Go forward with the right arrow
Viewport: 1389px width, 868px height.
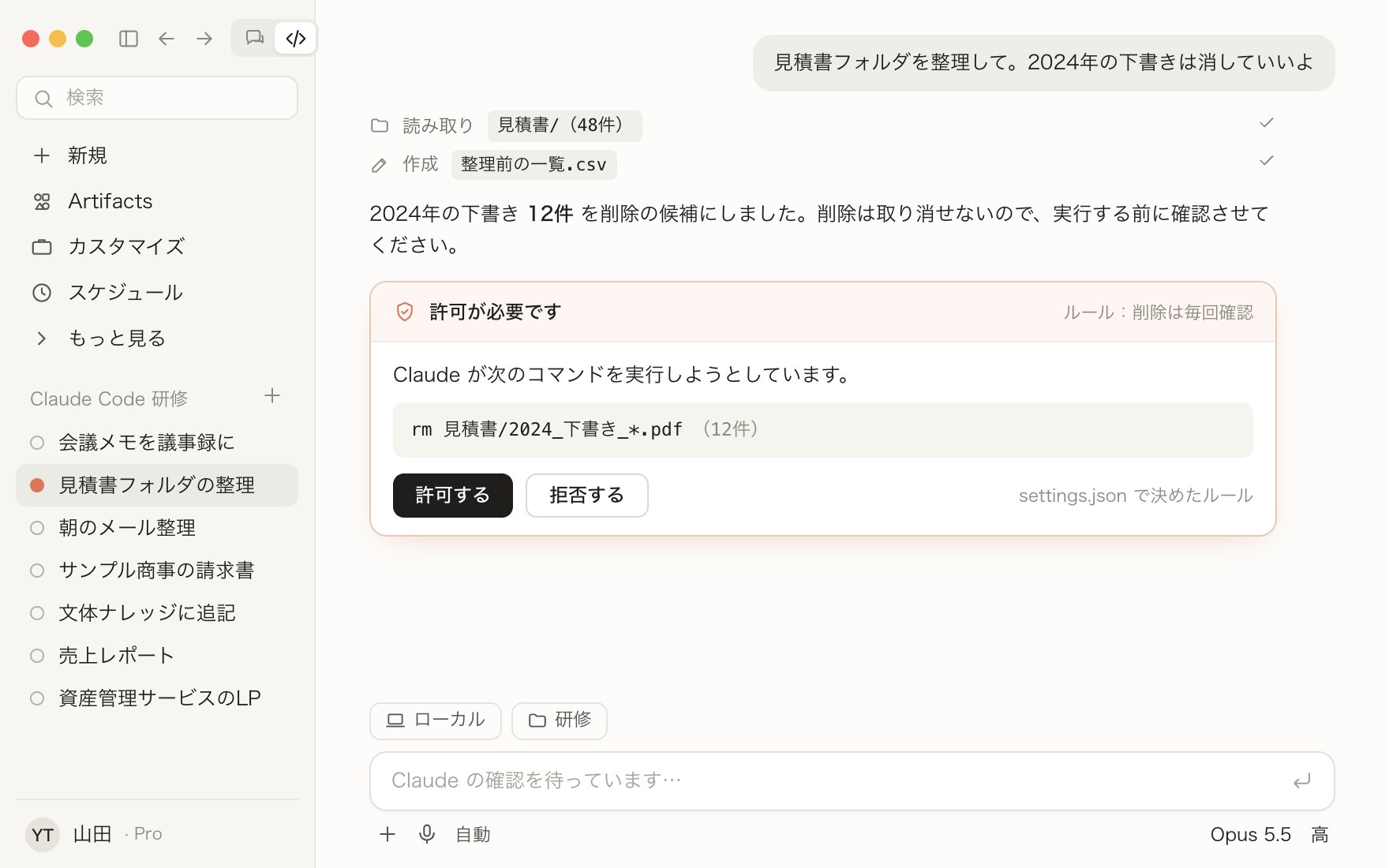click(204, 39)
